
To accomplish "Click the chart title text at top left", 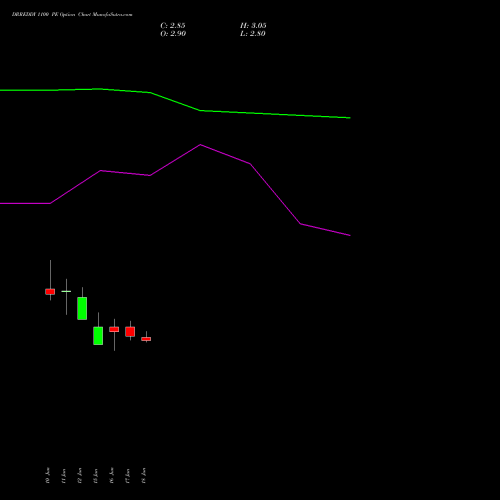I will 72,15.
